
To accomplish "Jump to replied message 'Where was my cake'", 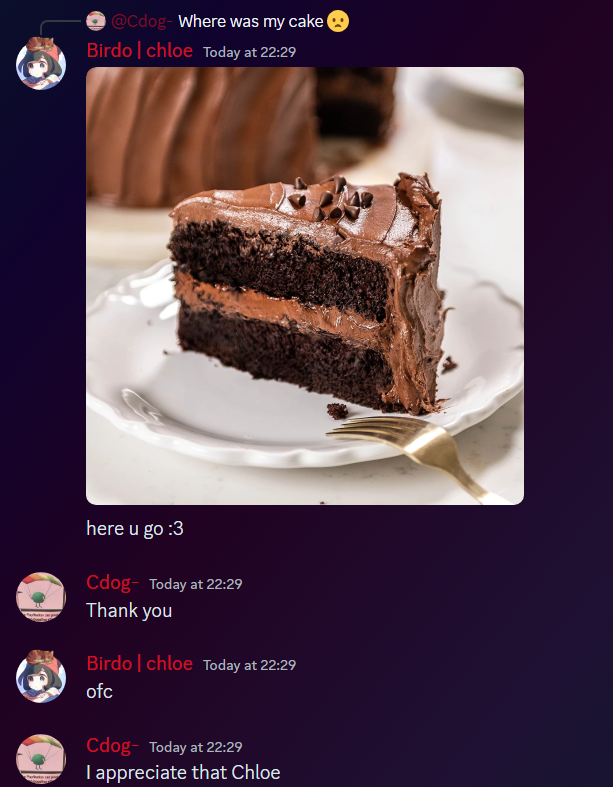I will click(251, 22).
